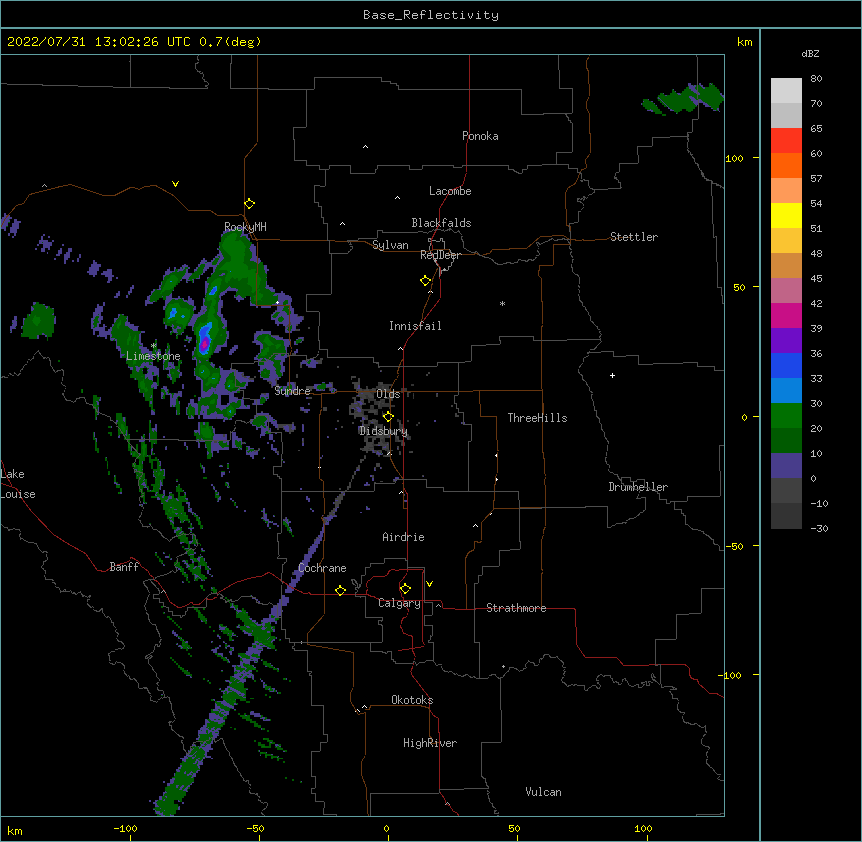Image resolution: width=862 pixels, height=842 pixels.
Task: Click the red 65 dBZ legend swatch
Action: (x=786, y=141)
